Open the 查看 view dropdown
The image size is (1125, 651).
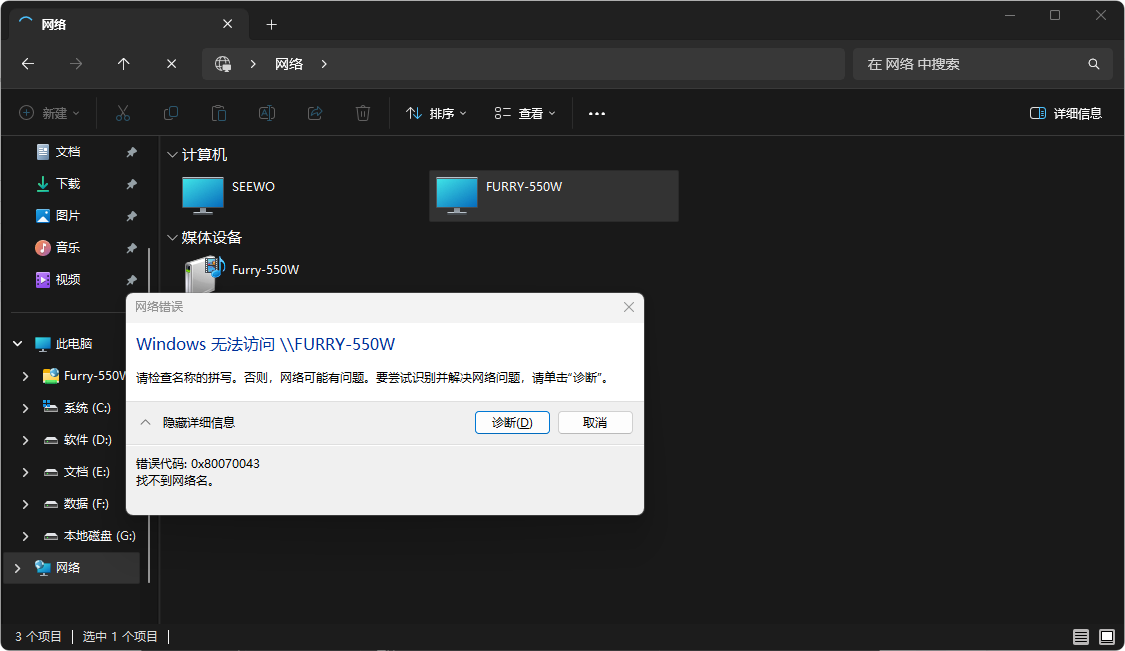525,113
